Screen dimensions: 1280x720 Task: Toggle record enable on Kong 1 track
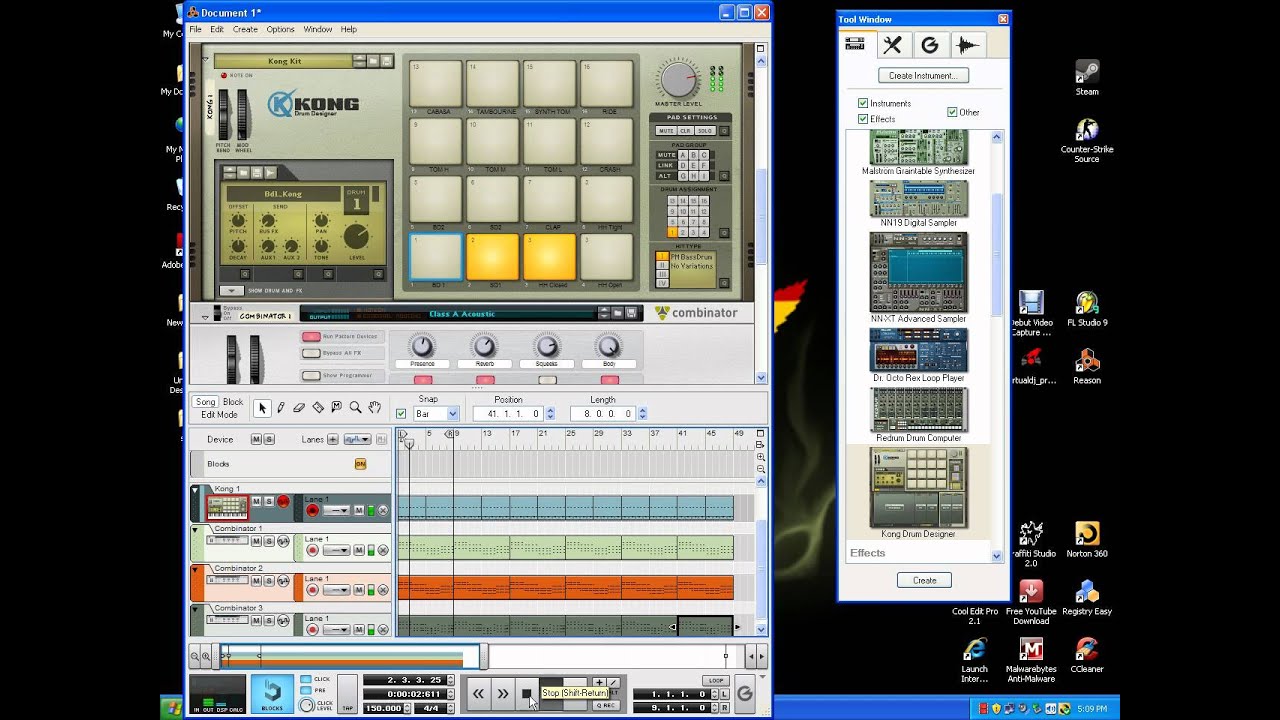(283, 501)
